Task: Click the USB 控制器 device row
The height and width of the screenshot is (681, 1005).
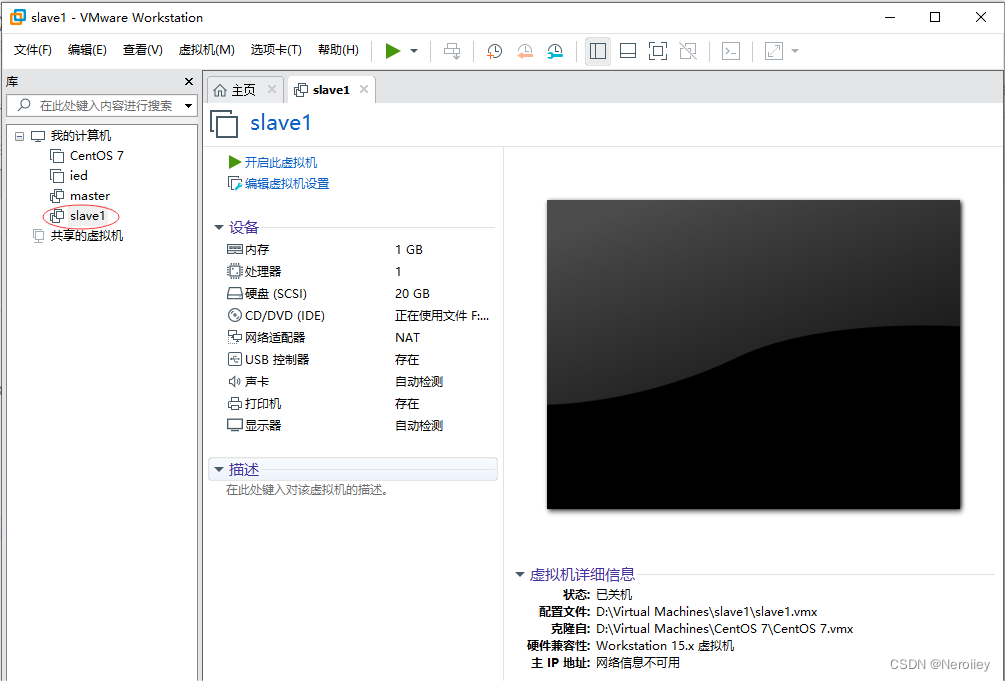Action: (x=359, y=359)
